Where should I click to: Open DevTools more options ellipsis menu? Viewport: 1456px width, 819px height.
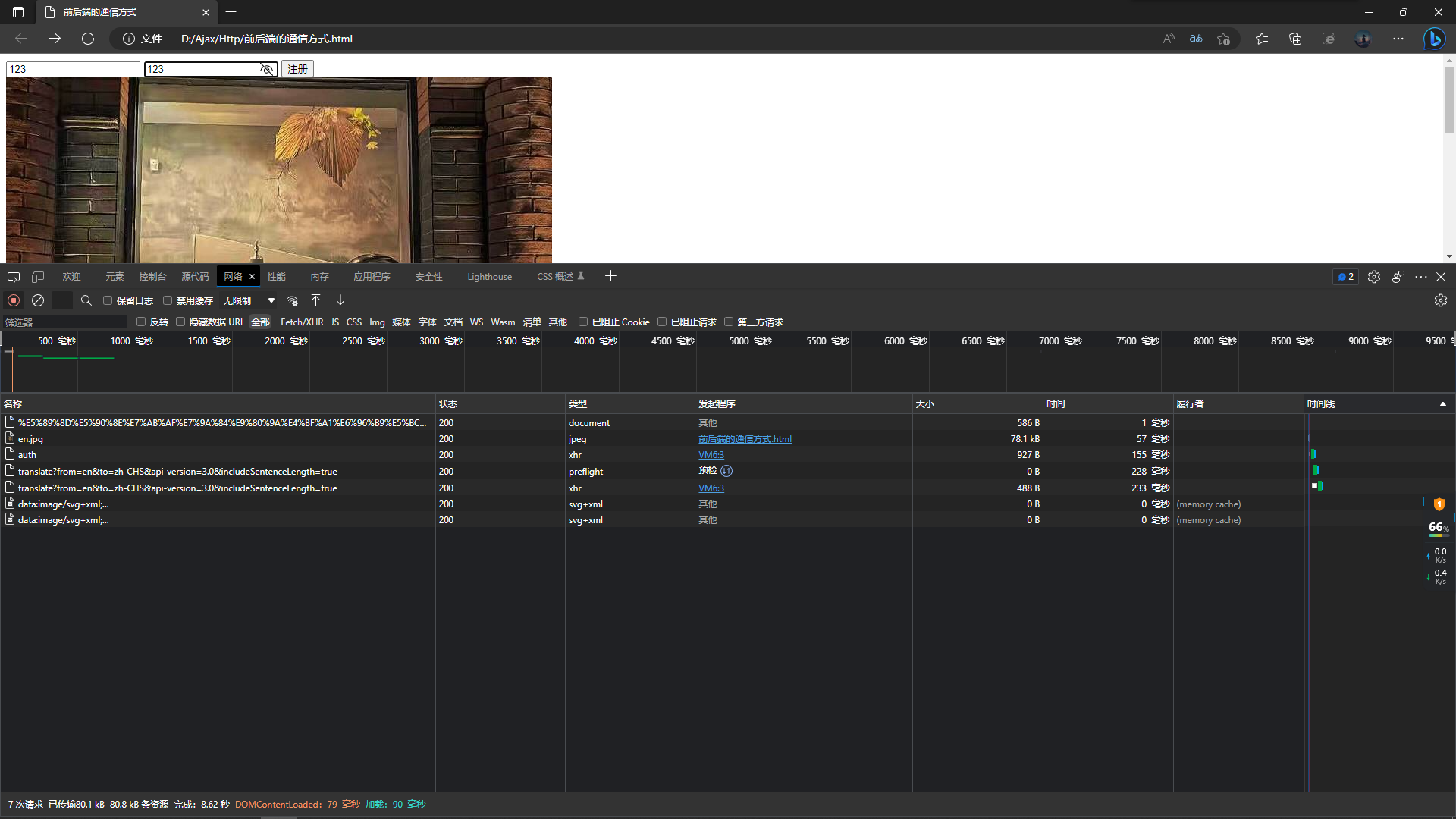click(x=1420, y=277)
